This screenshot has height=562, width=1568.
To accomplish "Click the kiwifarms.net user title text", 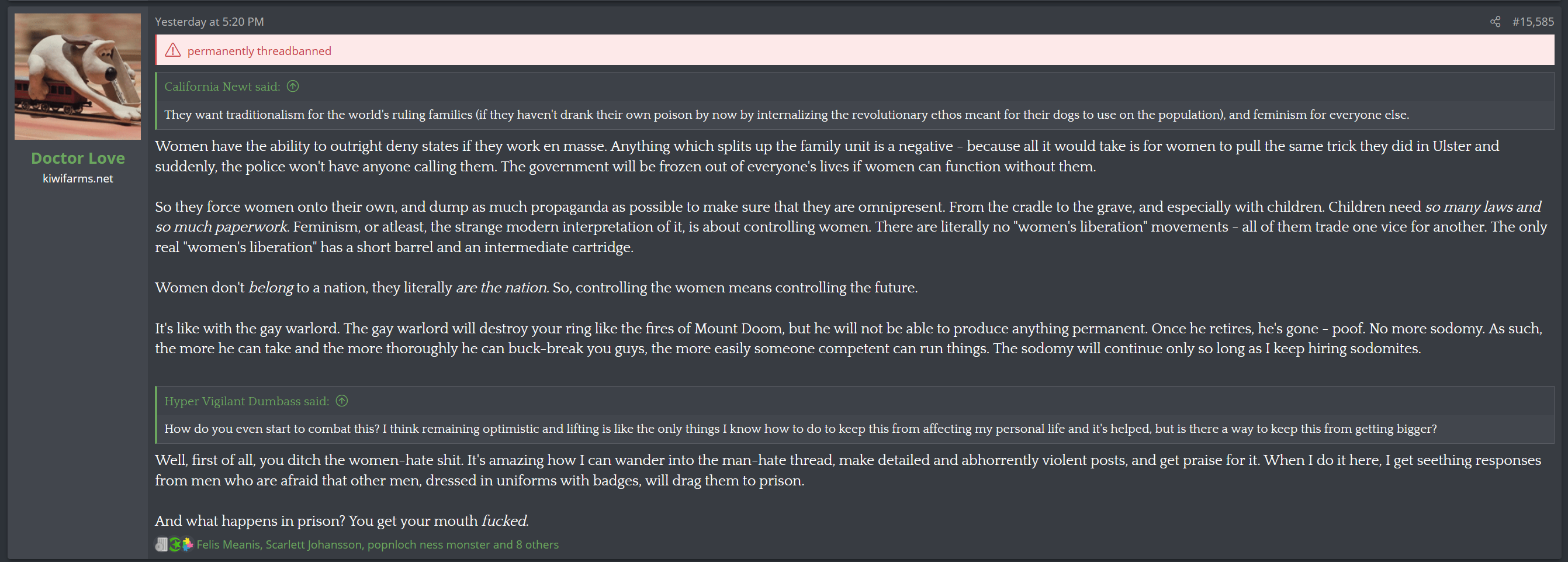I will (78, 178).
